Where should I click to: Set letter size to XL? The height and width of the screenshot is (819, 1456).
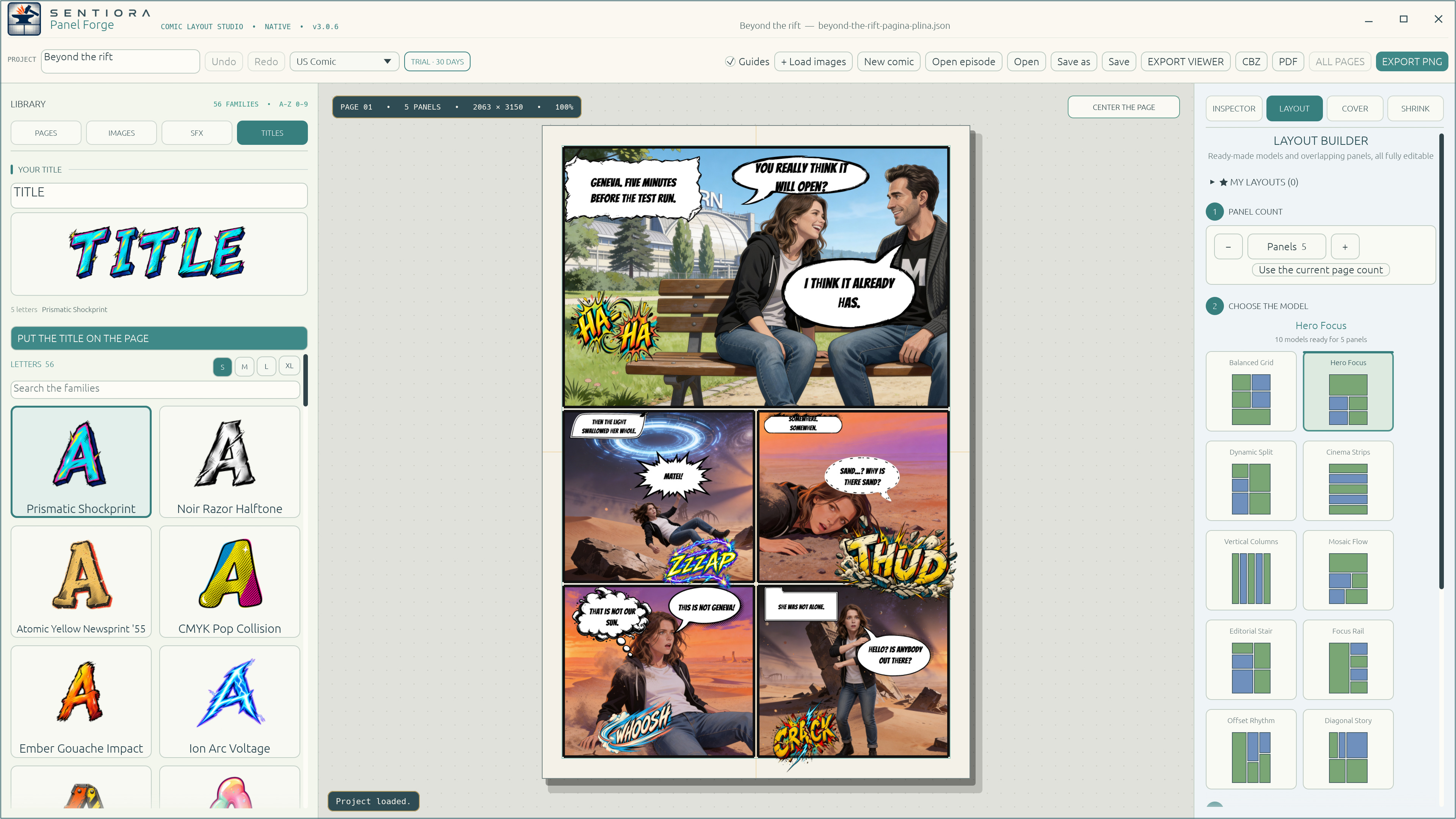point(289,366)
